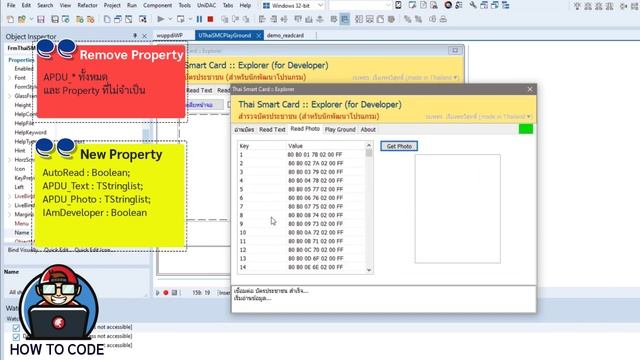This screenshot has height=360, width=640.
Task: Close the Object Inspector panel
Action: pos(144,36)
